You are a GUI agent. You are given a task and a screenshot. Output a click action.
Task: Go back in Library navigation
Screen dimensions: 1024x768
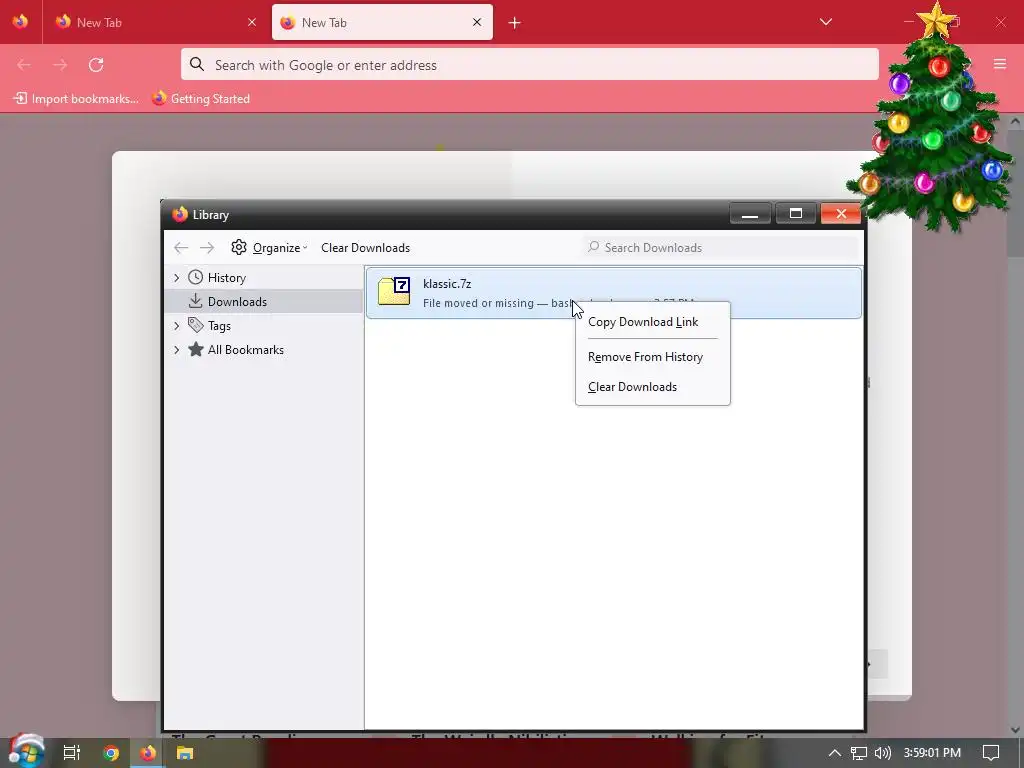pyautogui.click(x=181, y=248)
